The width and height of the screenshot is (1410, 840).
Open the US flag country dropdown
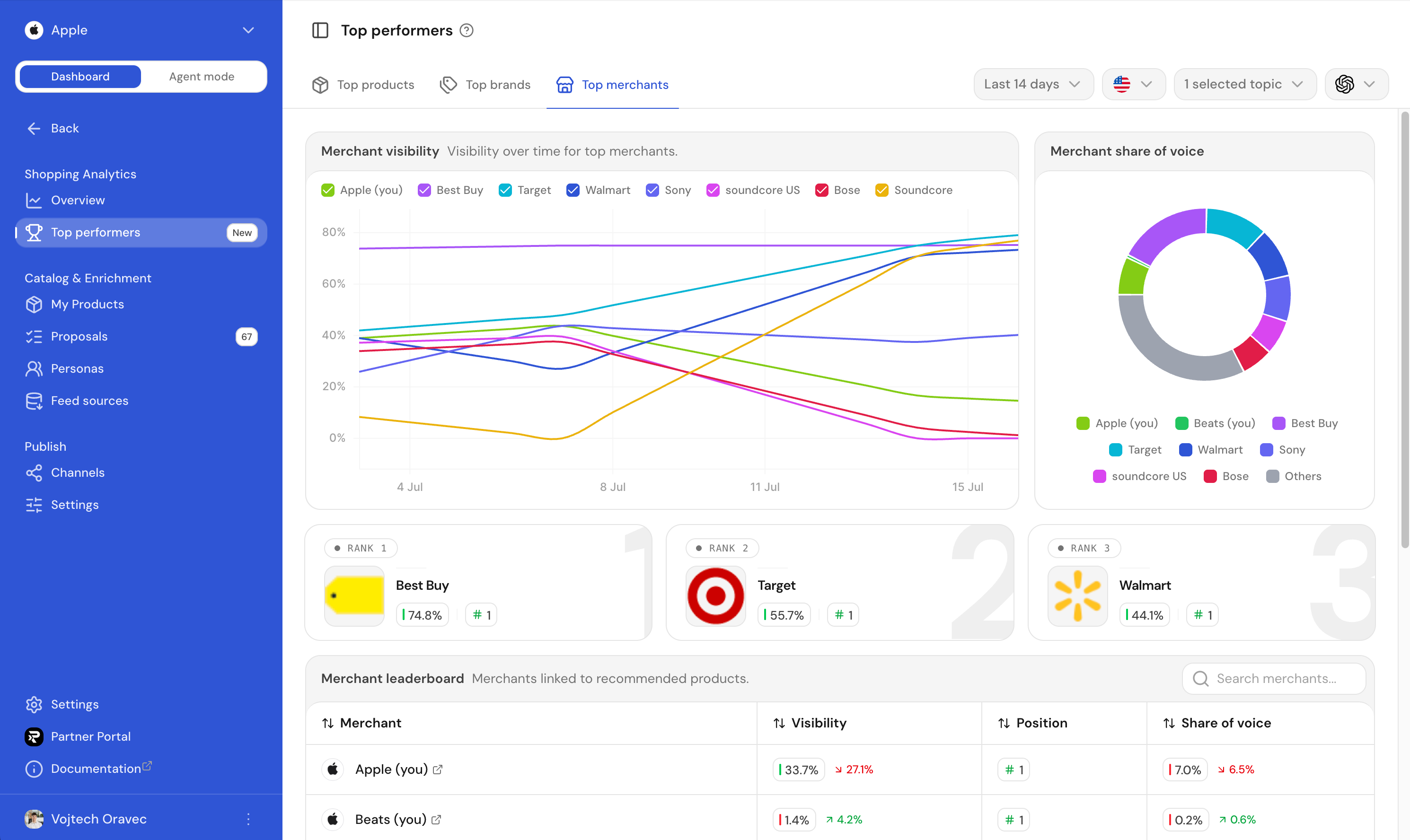[1134, 84]
